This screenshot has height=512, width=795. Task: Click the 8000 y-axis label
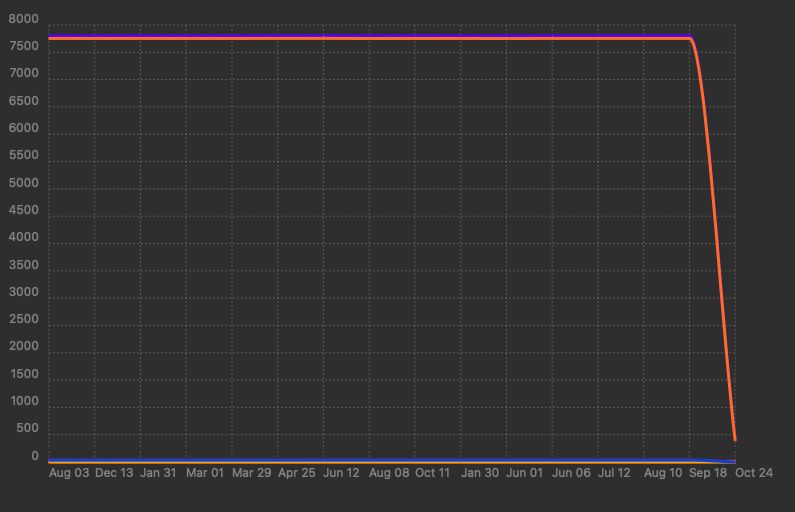point(23,19)
